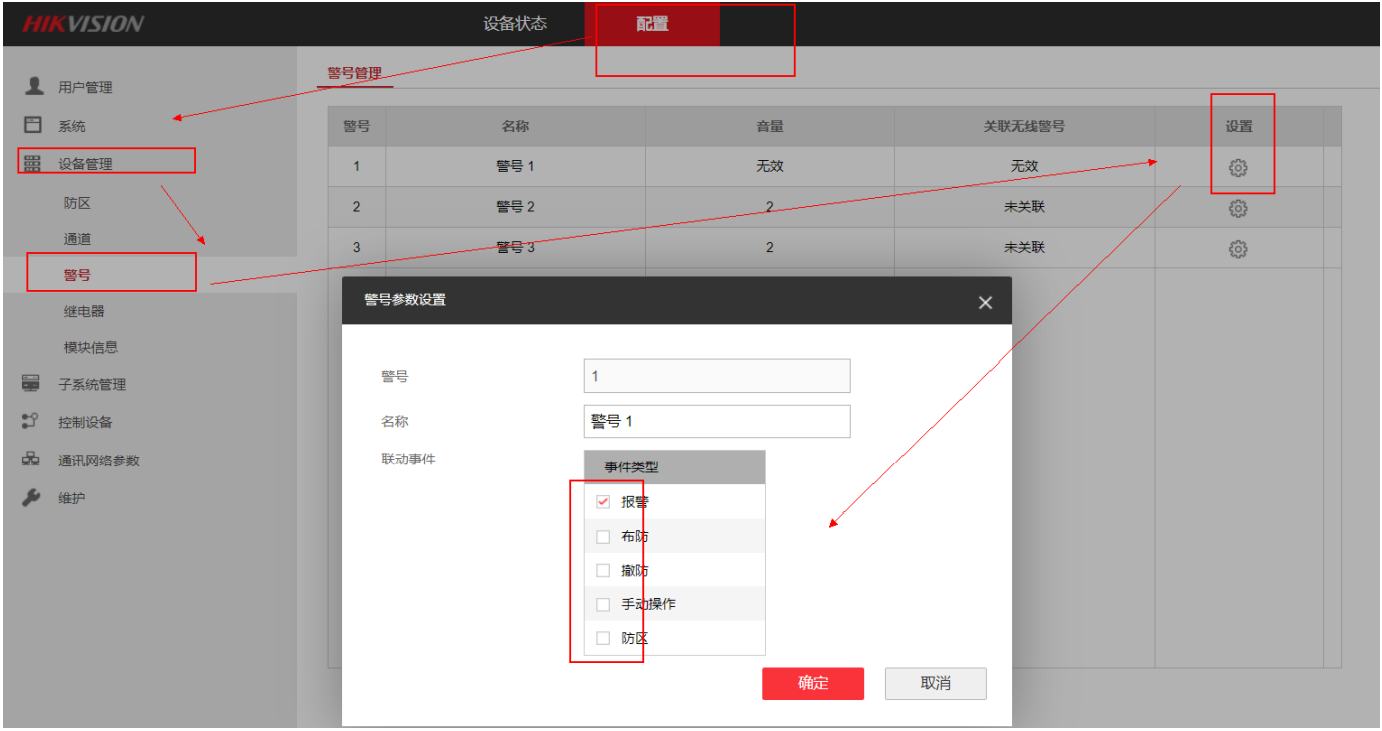The width and height of the screenshot is (1382, 731).
Task: Check the 手动操作 event checkbox
Action: (x=603, y=604)
